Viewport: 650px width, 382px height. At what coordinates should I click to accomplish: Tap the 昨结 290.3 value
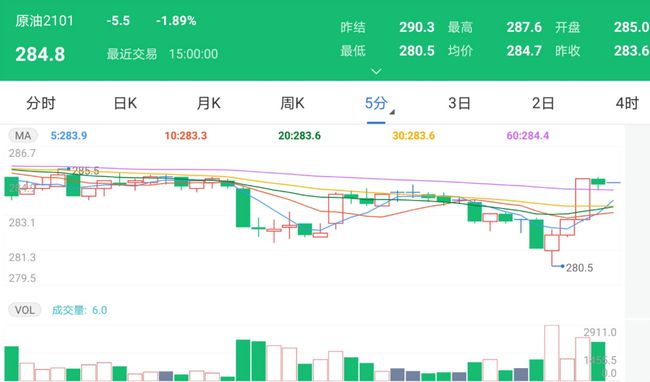click(x=417, y=27)
